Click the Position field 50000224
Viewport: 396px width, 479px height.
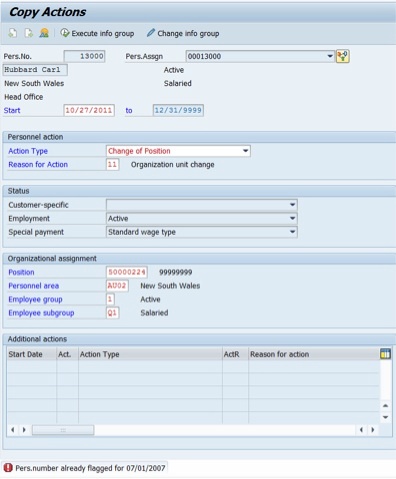point(127,272)
